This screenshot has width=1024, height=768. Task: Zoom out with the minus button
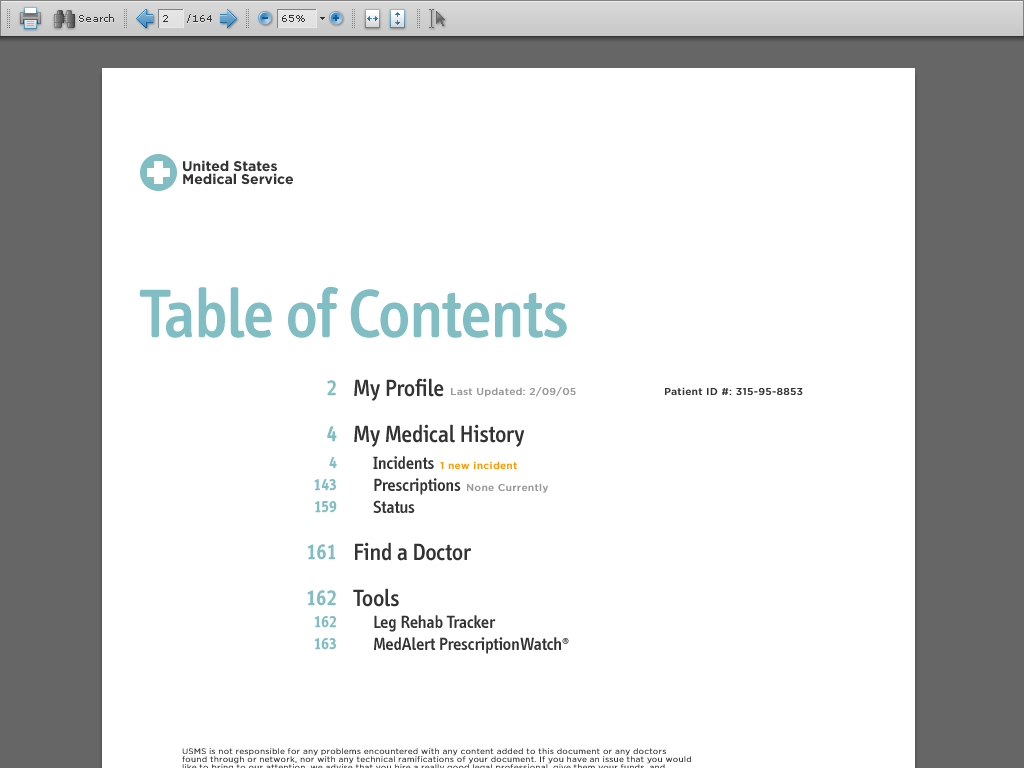click(265, 18)
